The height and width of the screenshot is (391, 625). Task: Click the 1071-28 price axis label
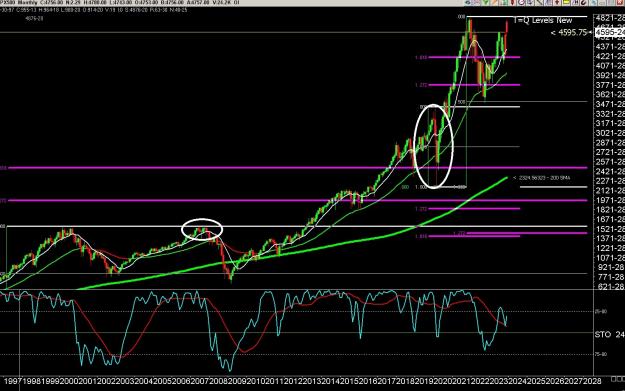click(x=609, y=257)
